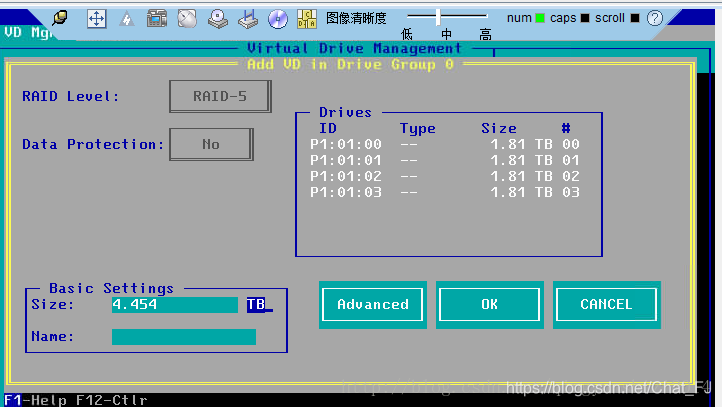This screenshot has width=722, height=407.
Task: Click the pushpin icon in the KVM toolbar
Action: tap(60, 18)
